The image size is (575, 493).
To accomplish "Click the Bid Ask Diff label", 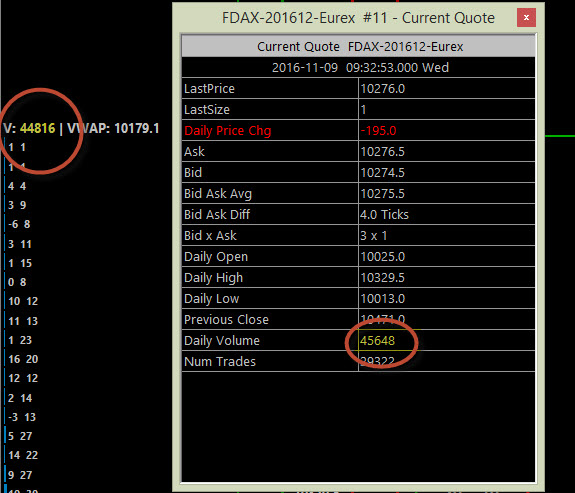I will click(217, 215).
